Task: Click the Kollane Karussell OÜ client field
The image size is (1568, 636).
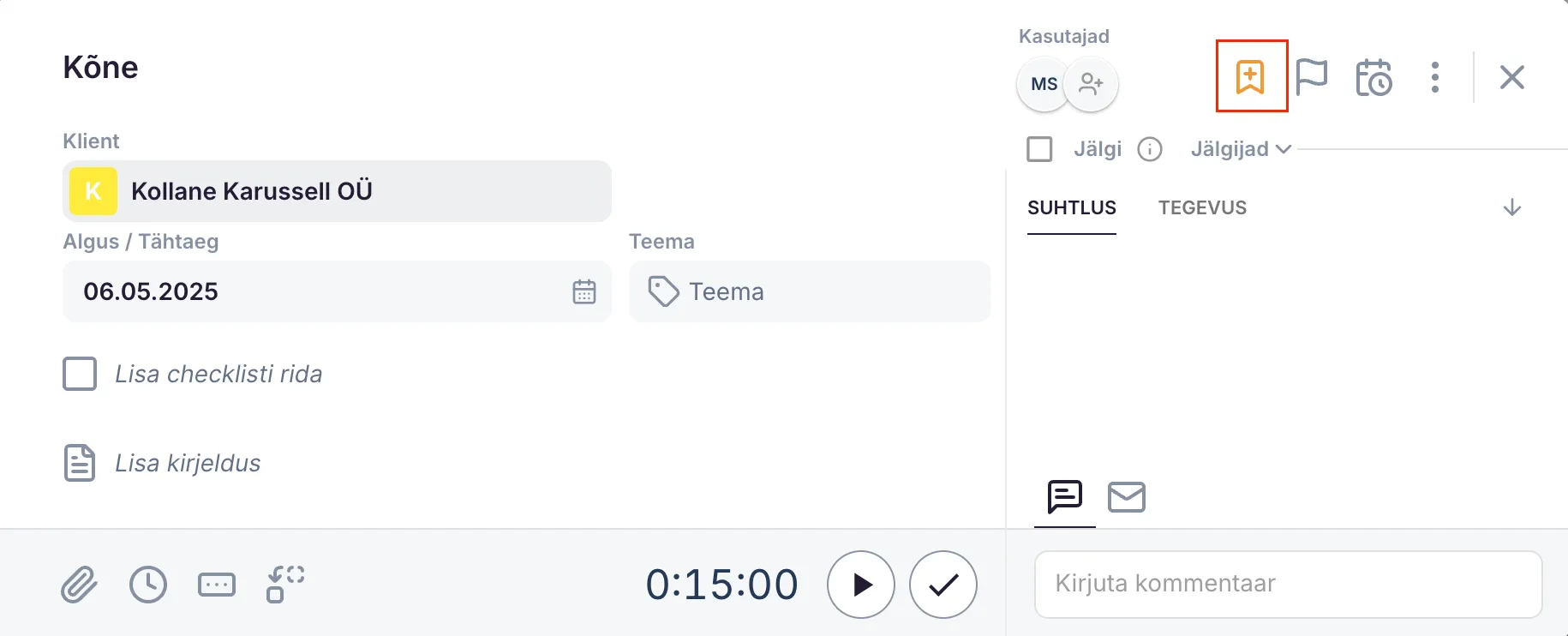Action: [x=337, y=191]
